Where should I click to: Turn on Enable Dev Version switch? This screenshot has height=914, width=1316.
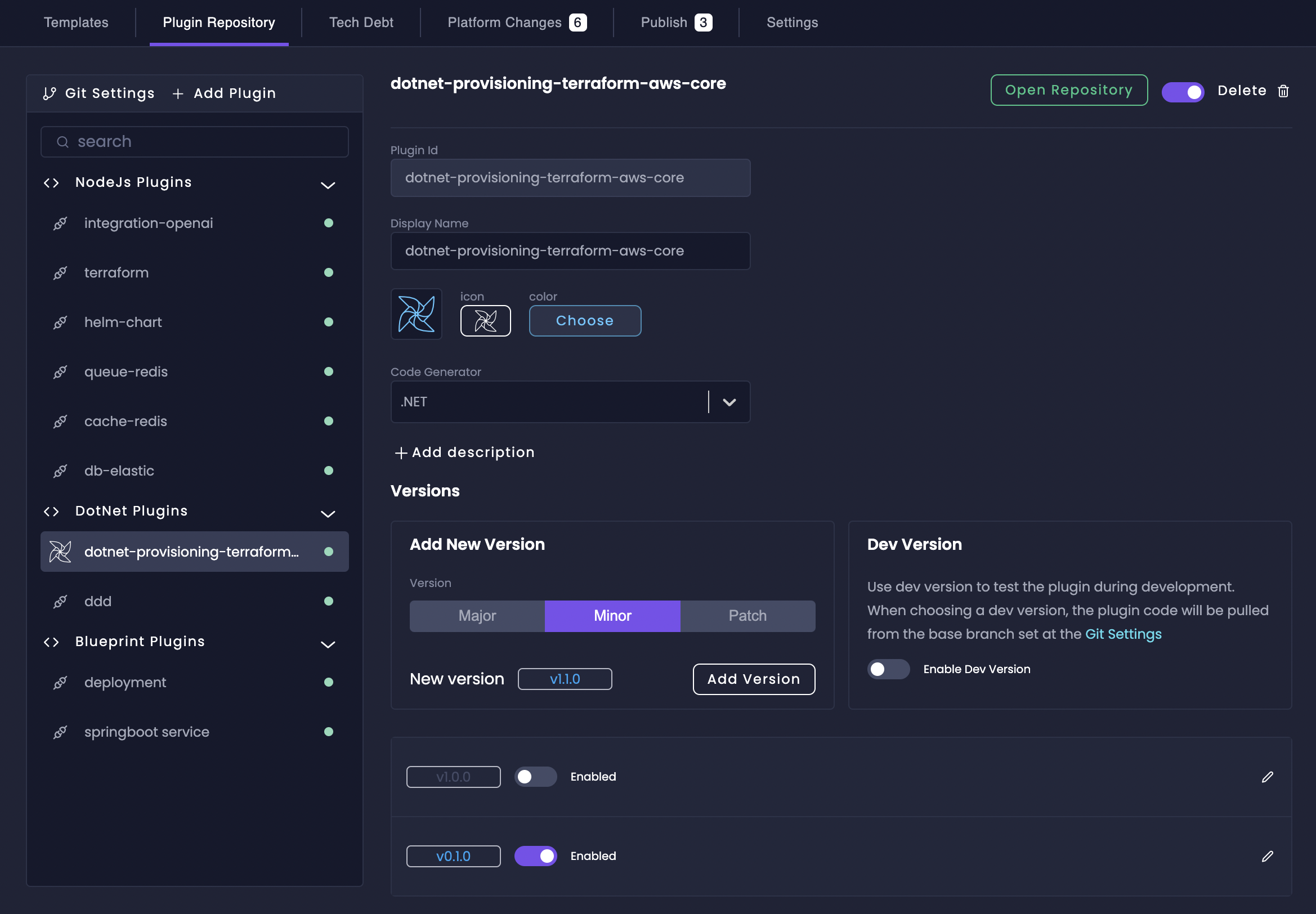pyautogui.click(x=888, y=669)
